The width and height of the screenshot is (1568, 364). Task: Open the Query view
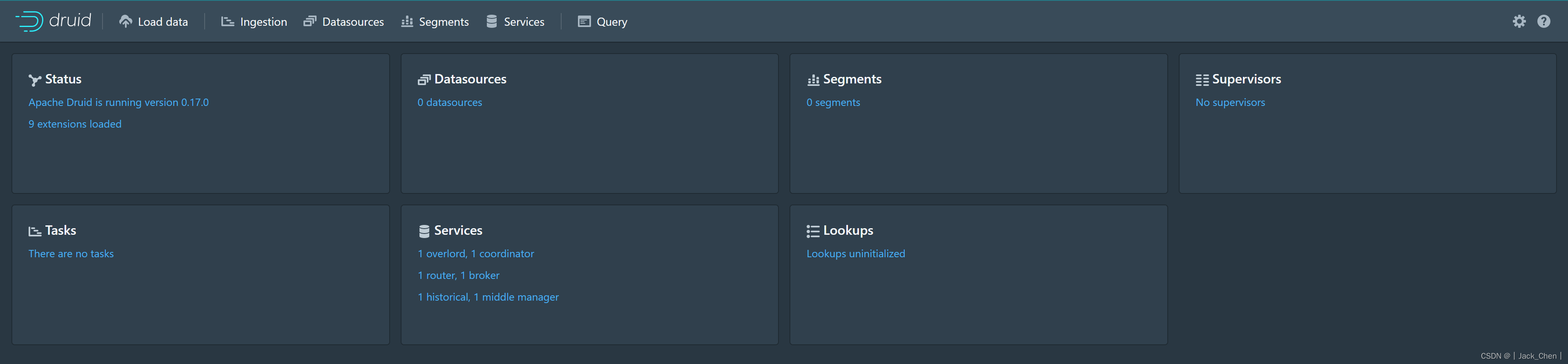click(602, 21)
